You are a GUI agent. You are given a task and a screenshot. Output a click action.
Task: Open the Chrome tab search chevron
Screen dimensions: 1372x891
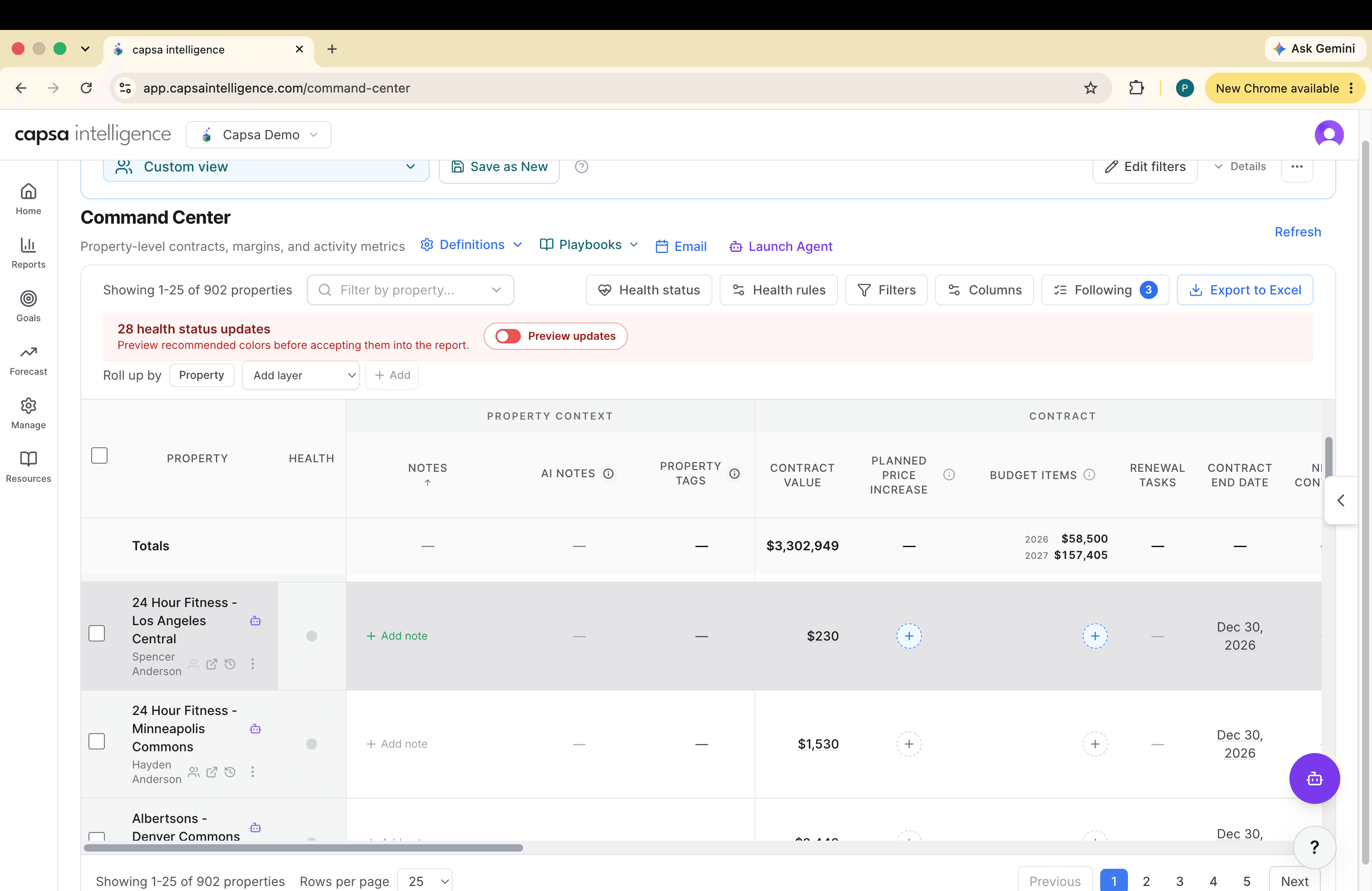pos(85,49)
